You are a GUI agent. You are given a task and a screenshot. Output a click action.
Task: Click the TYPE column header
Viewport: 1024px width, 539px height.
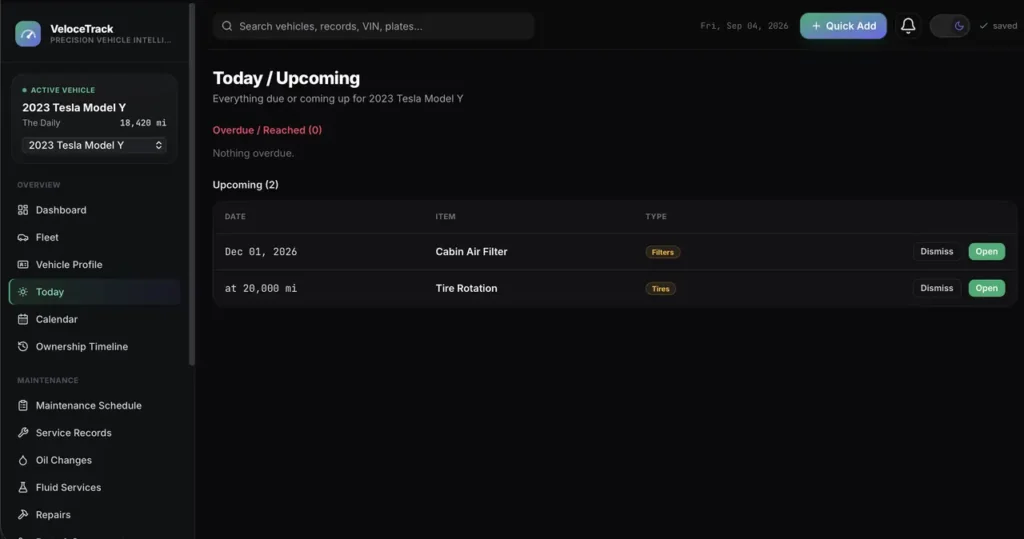(x=656, y=216)
